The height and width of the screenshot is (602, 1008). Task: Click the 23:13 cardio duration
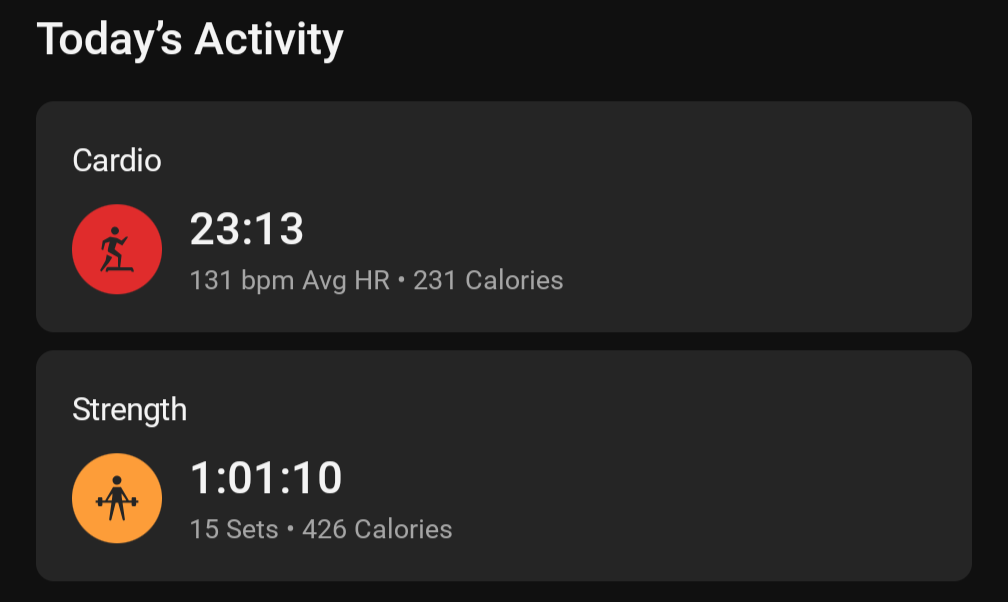tap(247, 229)
